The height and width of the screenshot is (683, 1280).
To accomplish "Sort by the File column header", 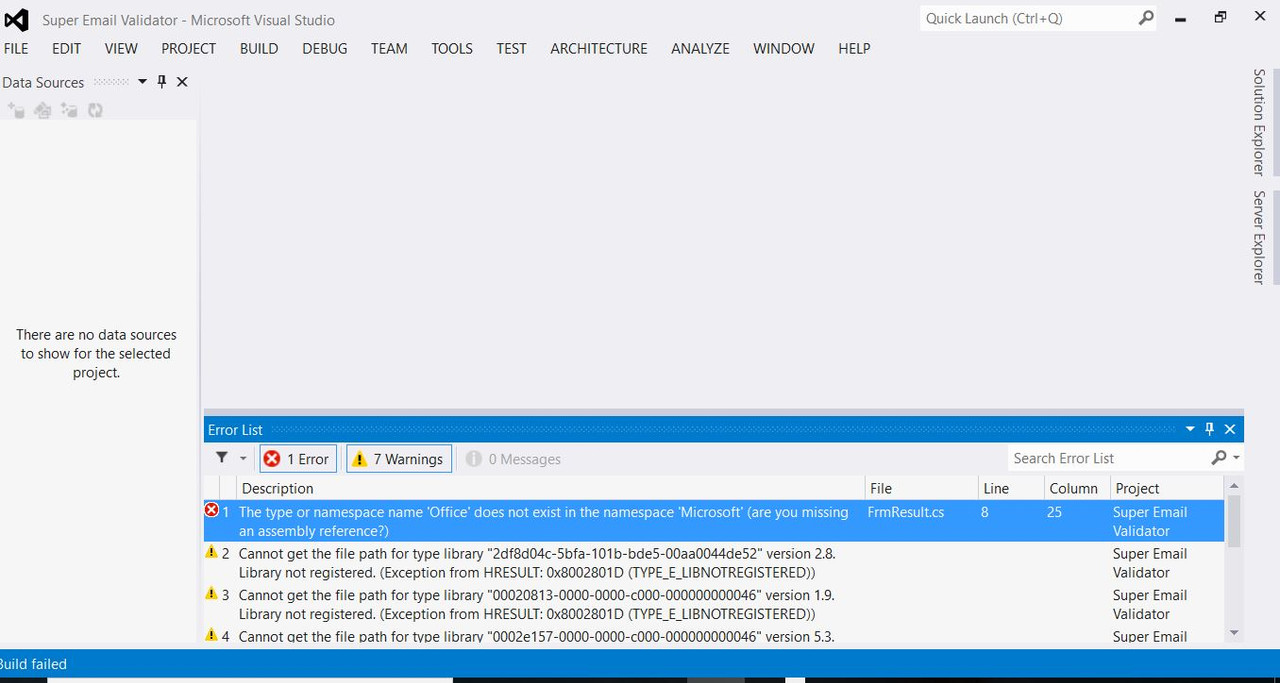I will [922, 488].
